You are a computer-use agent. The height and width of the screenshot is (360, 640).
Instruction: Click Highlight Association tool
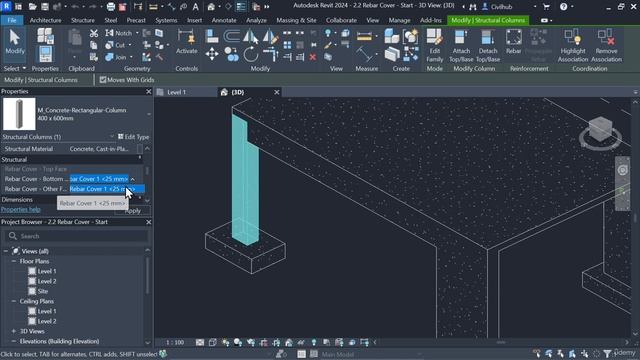(x=573, y=45)
